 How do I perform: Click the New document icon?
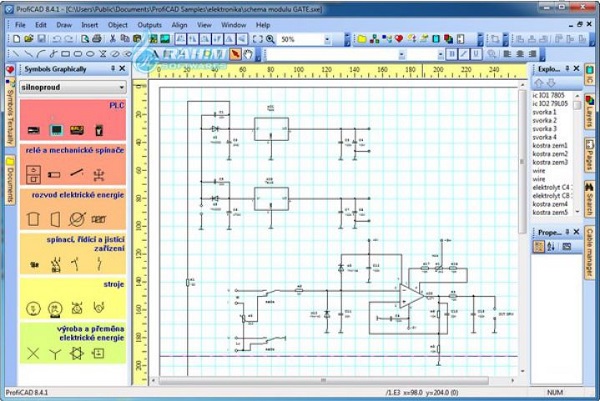tap(16, 39)
